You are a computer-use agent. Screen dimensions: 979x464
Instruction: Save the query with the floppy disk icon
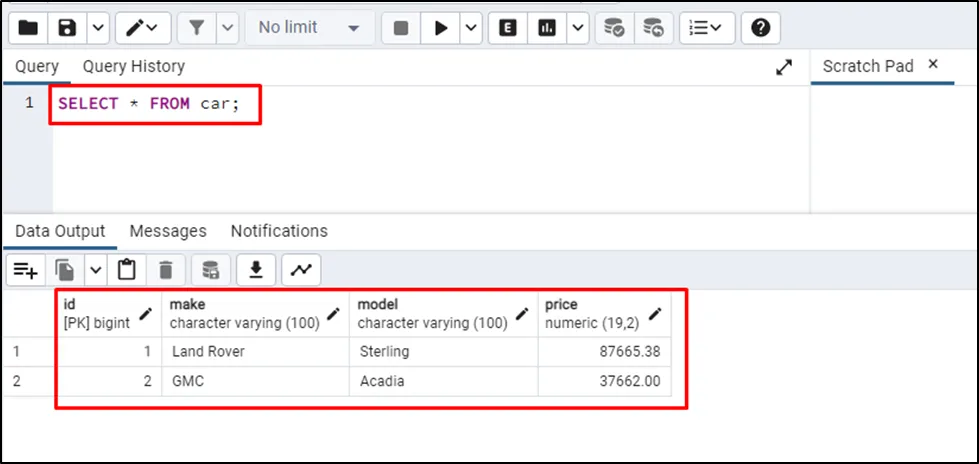[69, 28]
